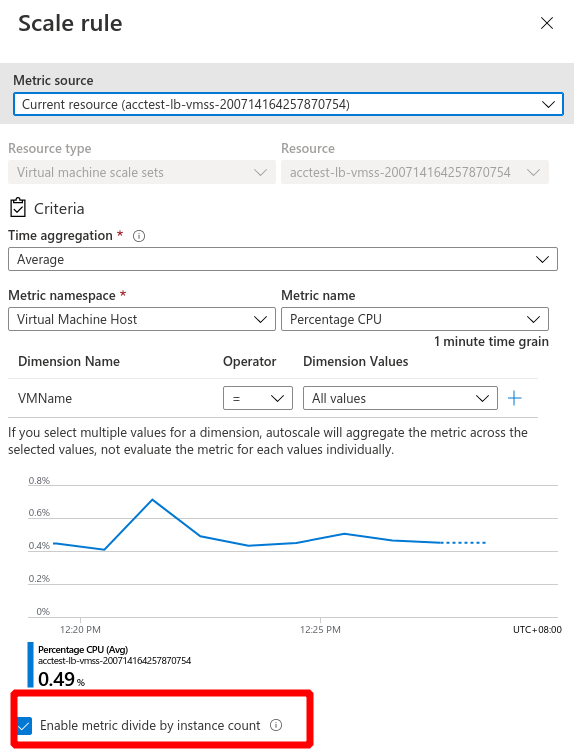
Task: Expand the Time aggregation Average dropdown
Action: 283,259
